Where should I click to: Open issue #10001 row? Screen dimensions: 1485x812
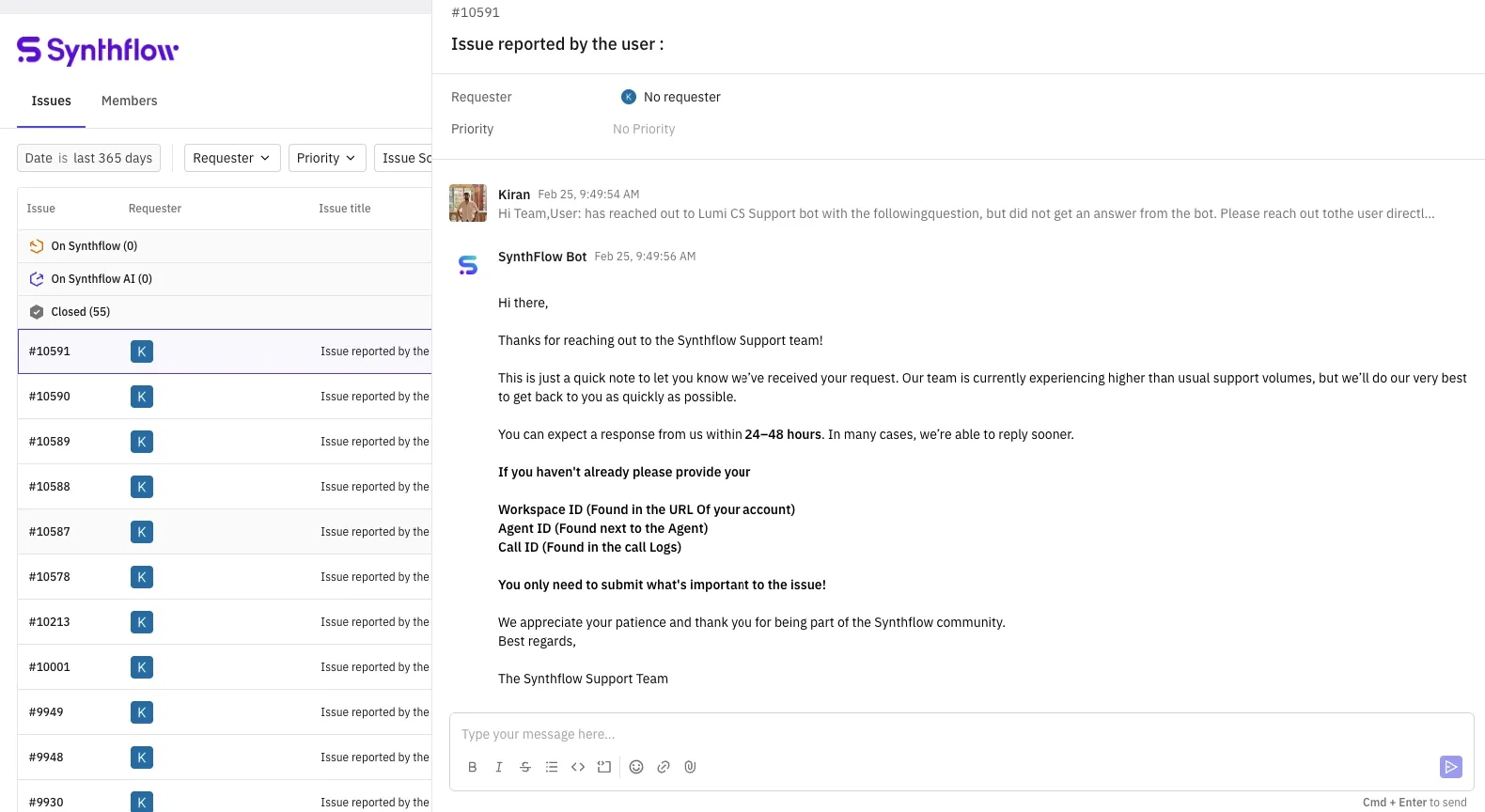(225, 667)
